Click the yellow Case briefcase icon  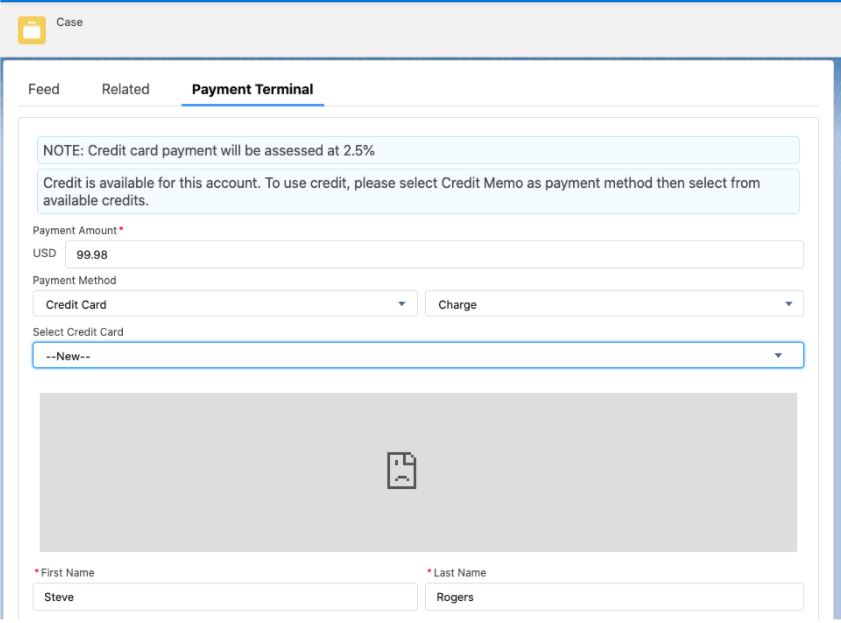click(31, 30)
